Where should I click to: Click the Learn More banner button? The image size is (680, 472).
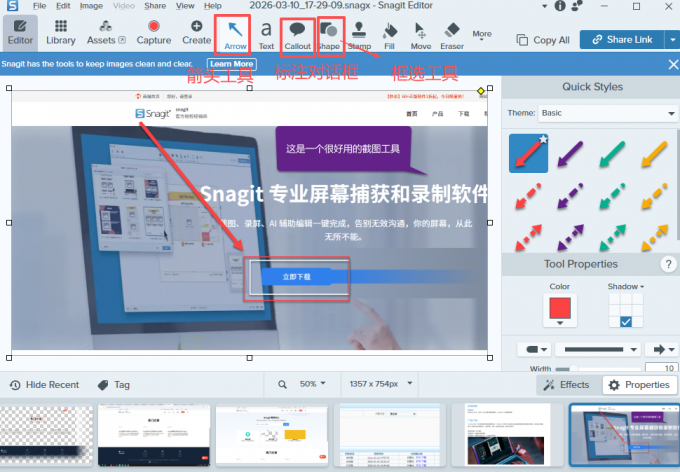click(x=232, y=64)
